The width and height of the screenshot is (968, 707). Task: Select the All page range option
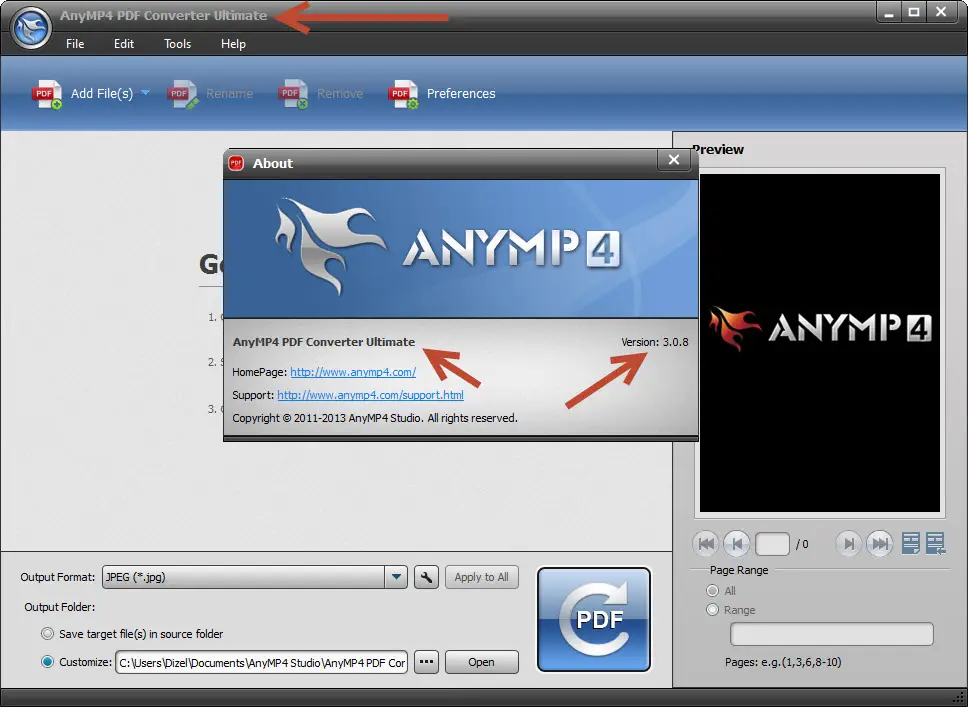712,591
